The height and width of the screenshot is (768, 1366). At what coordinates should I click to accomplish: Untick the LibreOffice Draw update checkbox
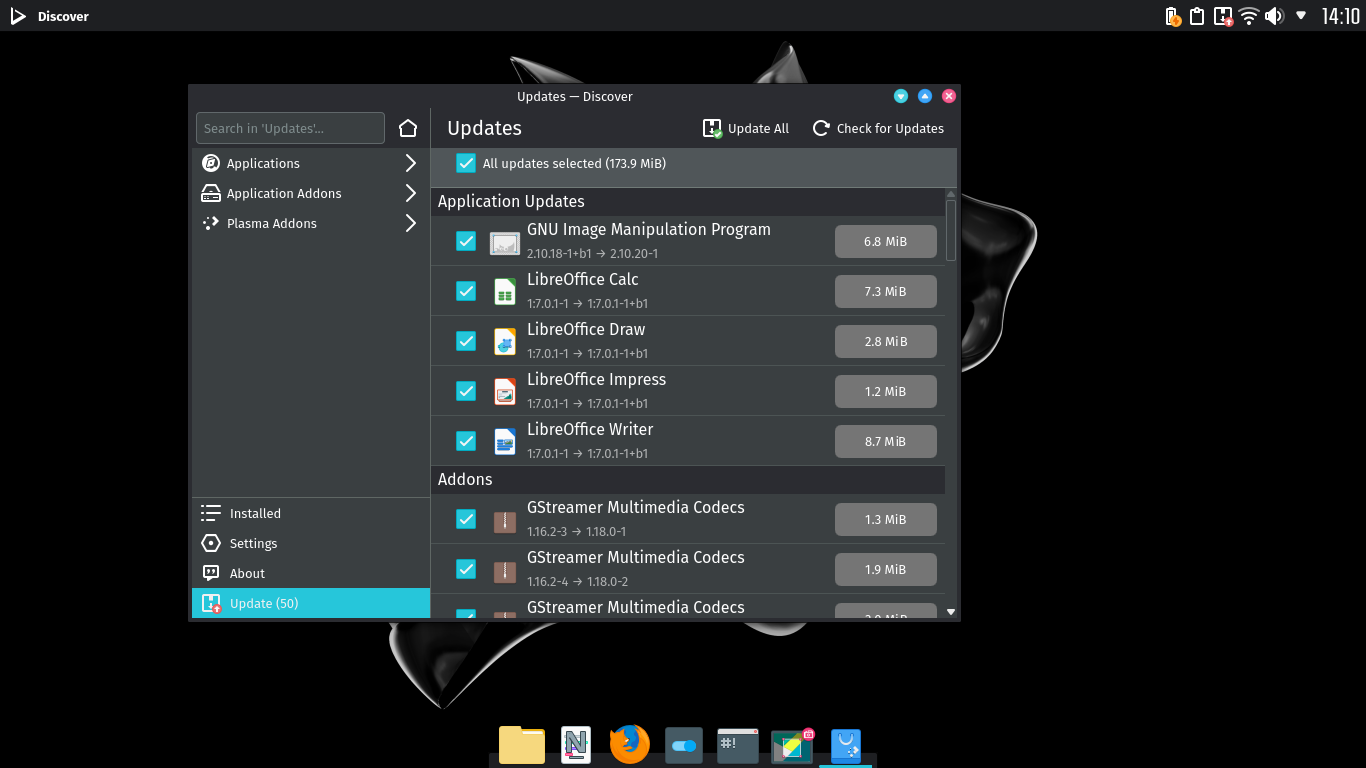pyautogui.click(x=466, y=341)
